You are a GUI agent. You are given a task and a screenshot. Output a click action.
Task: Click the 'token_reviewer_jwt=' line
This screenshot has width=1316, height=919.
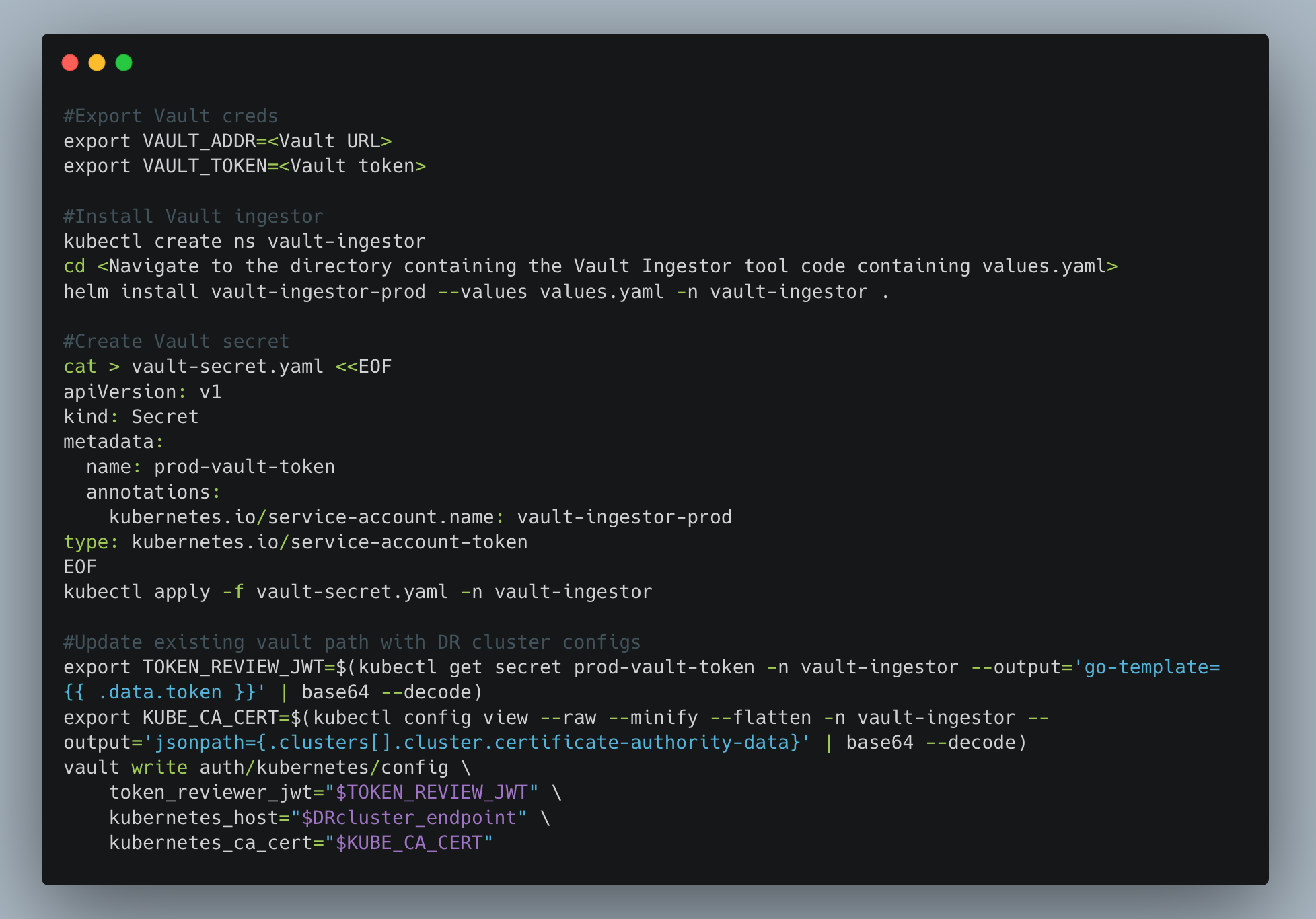336,793
